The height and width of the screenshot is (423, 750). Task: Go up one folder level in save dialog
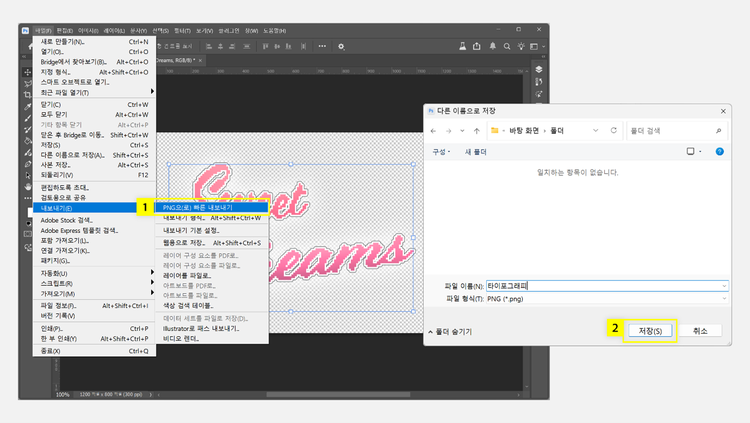[x=476, y=131]
